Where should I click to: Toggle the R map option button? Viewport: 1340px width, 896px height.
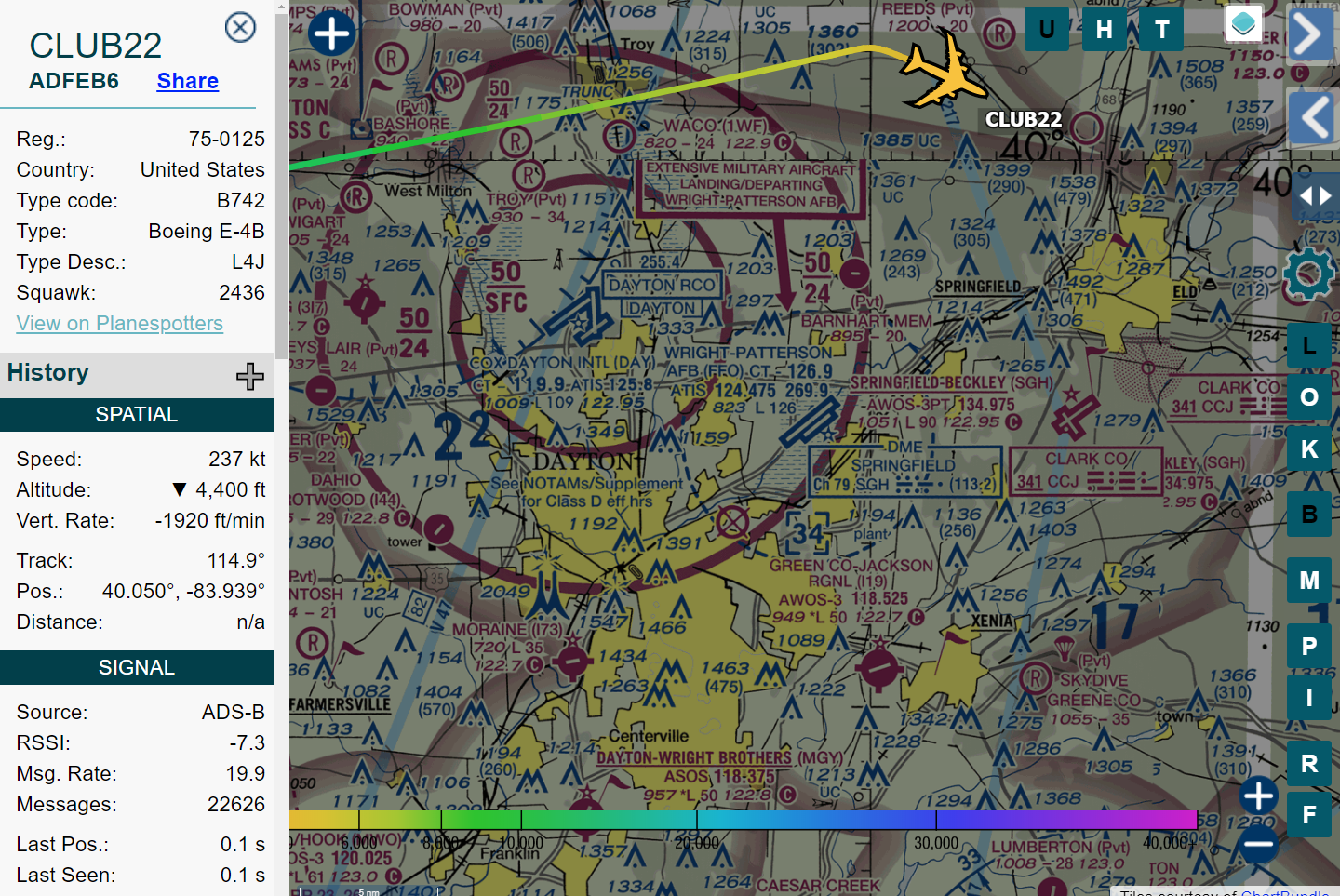click(1309, 764)
